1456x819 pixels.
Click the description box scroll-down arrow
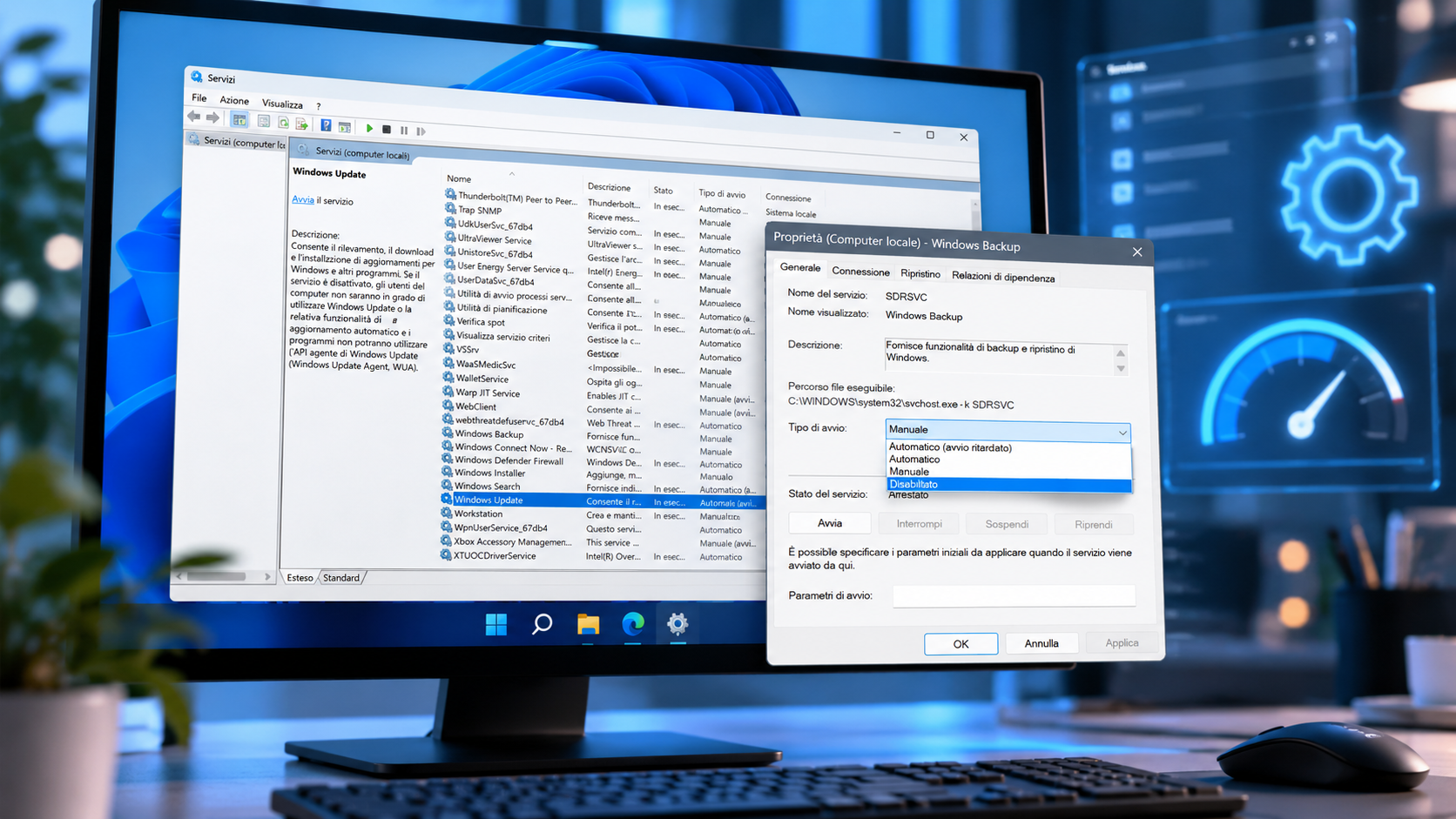pyautogui.click(x=1121, y=369)
